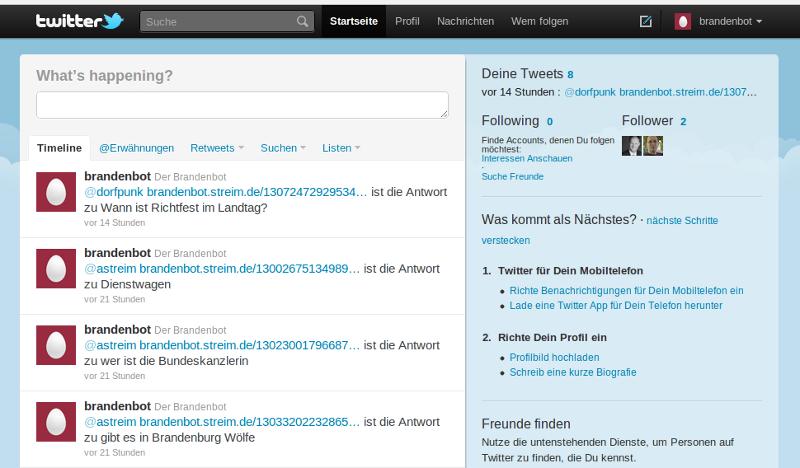Open @astreim mention in the Wölfe tweet
Viewport: 800px width, 468px height.
click(110, 422)
